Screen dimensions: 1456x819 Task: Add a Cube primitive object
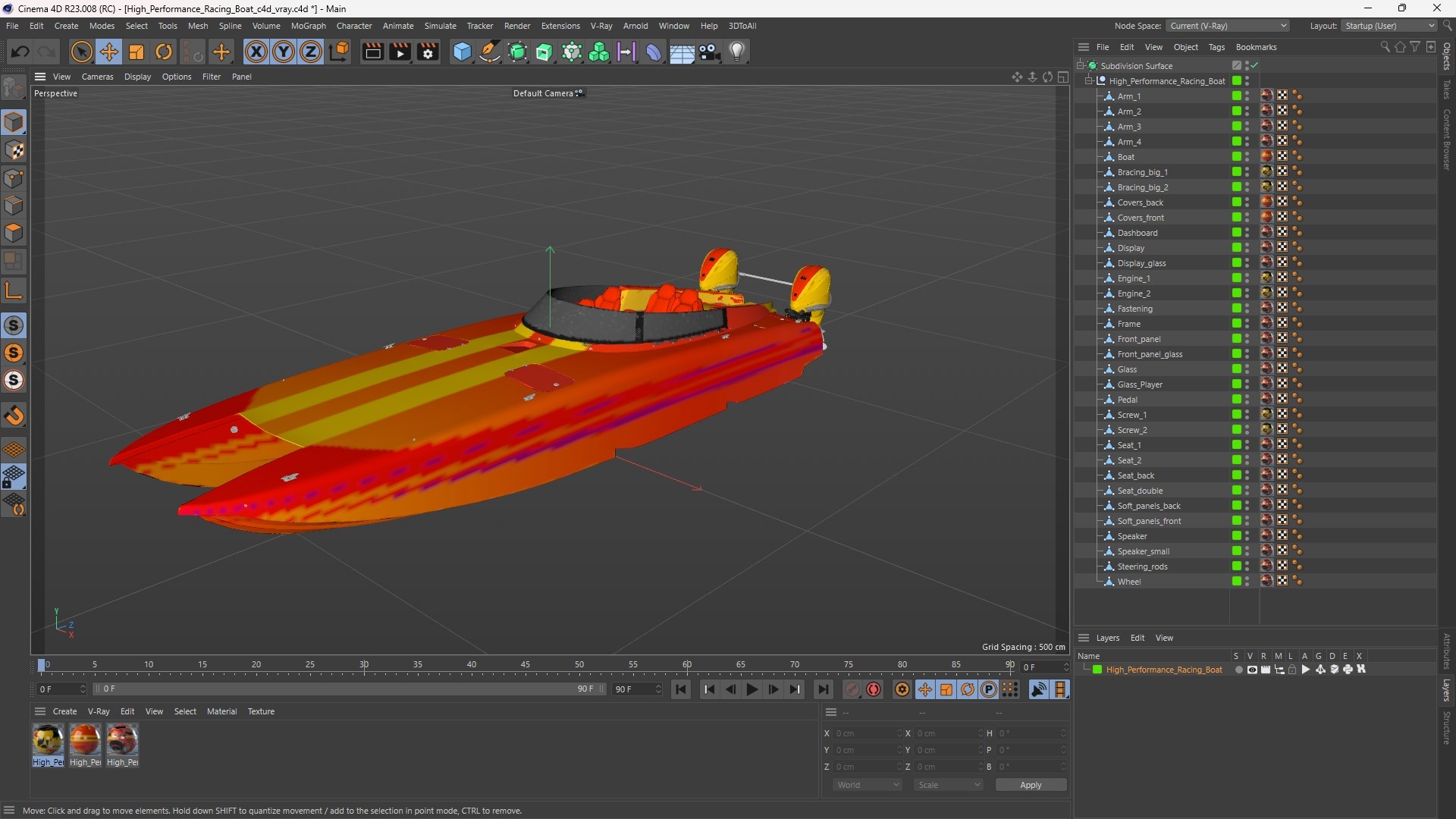point(462,52)
